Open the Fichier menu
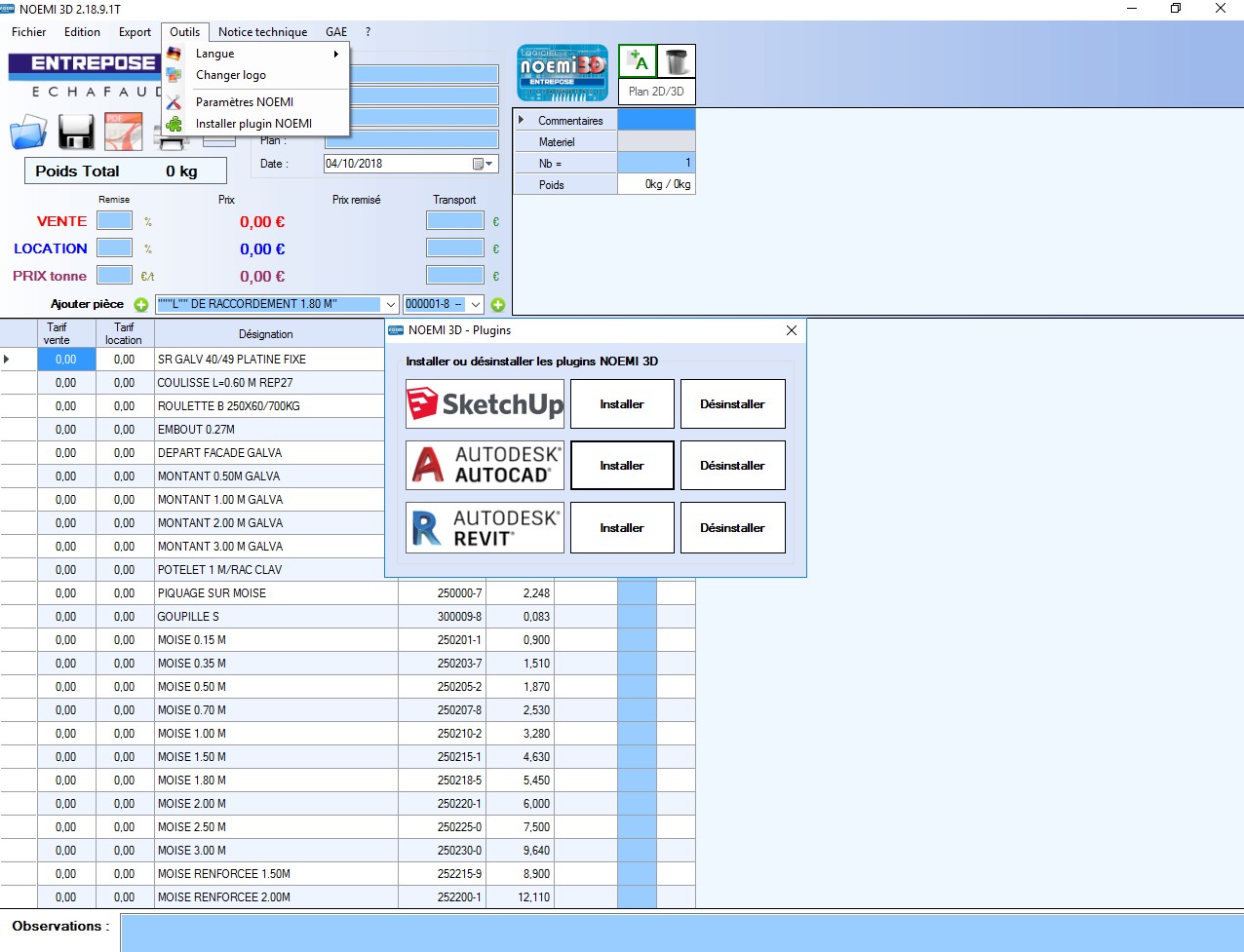Image resolution: width=1244 pixels, height=952 pixels. (x=29, y=32)
